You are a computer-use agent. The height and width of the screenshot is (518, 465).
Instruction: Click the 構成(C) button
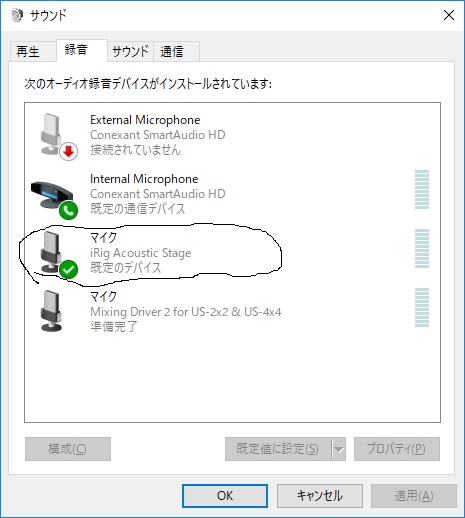pos(68,449)
